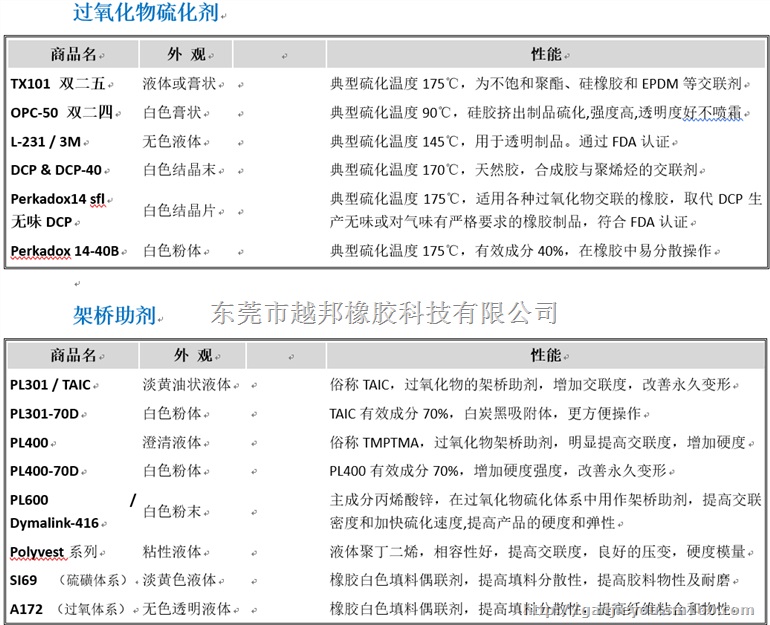Click the 白色结晶片 appearance cell
This screenshot has height=625, width=770.
180,210
